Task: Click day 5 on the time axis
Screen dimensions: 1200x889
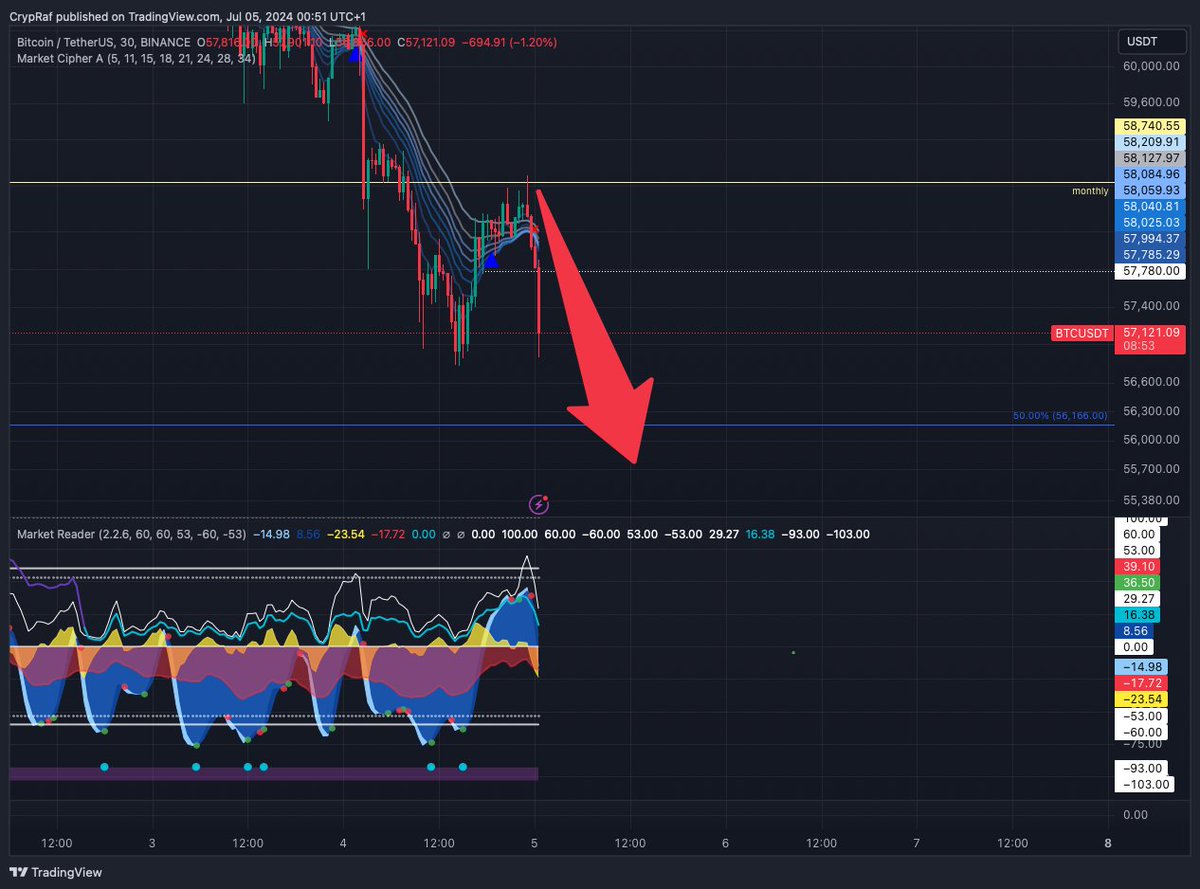Action: pos(535,843)
